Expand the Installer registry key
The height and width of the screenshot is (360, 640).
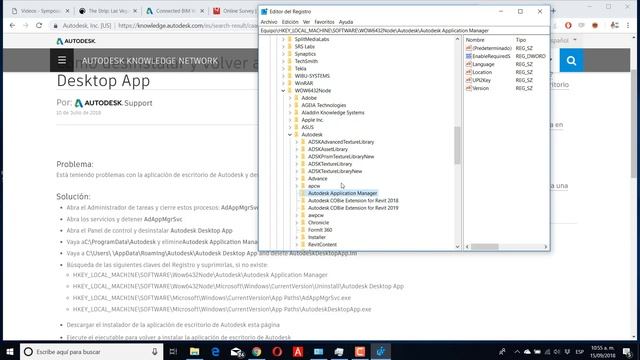pos(297,237)
